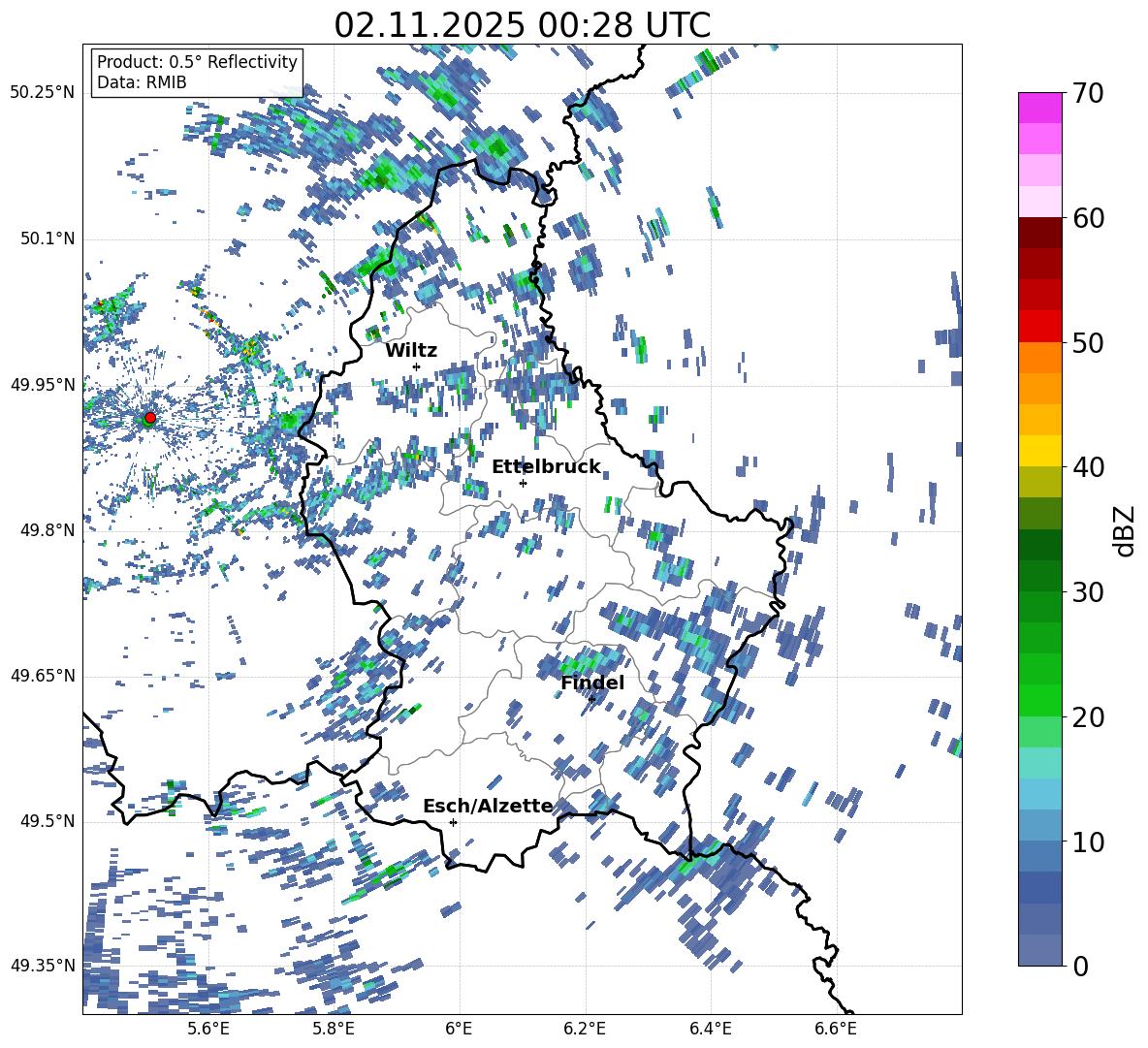Viewport: 1148px width, 1048px height.
Task: Select the Wiltz city label
Action: 411,351
